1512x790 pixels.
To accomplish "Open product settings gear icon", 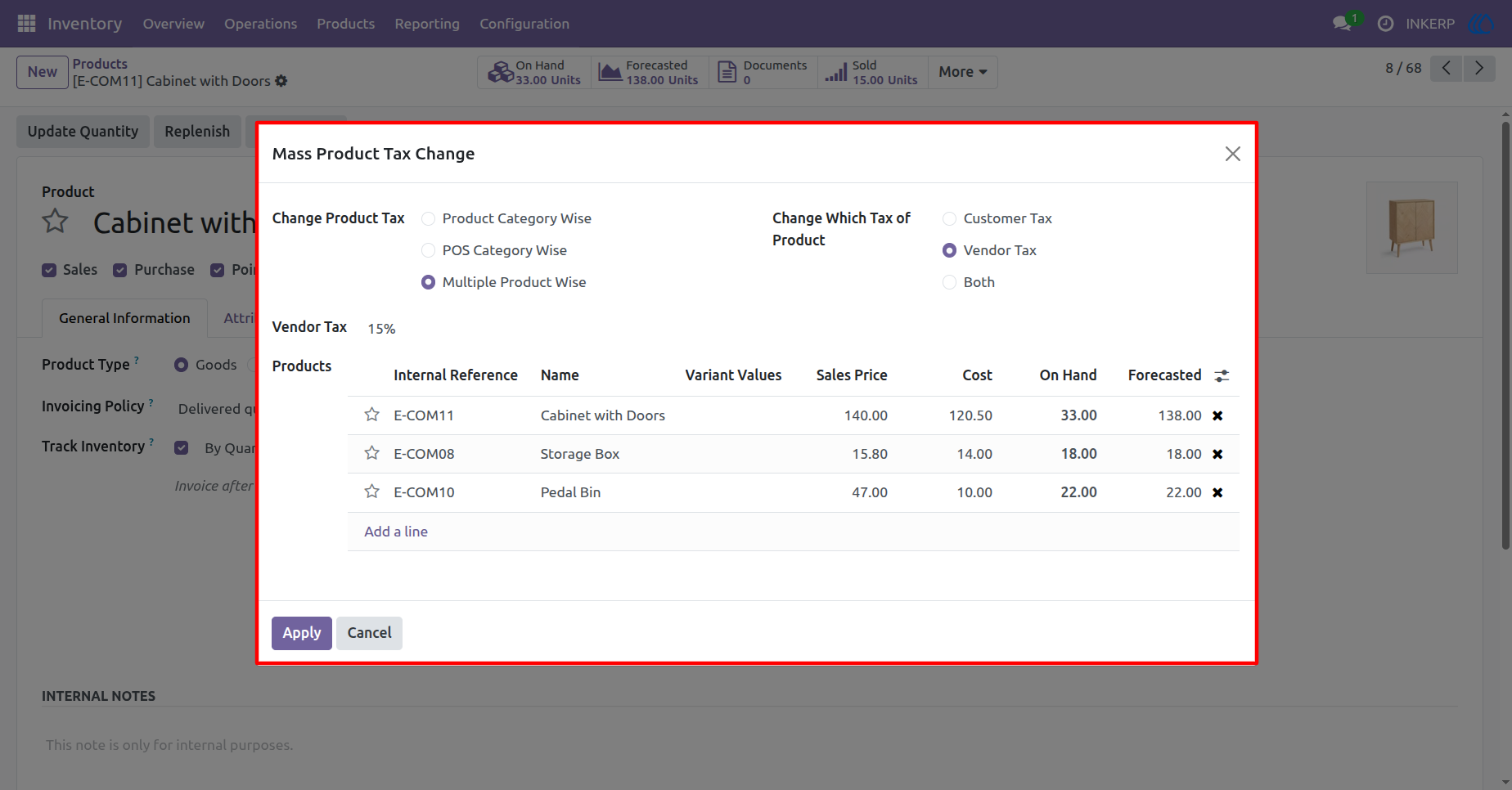I will point(281,81).
